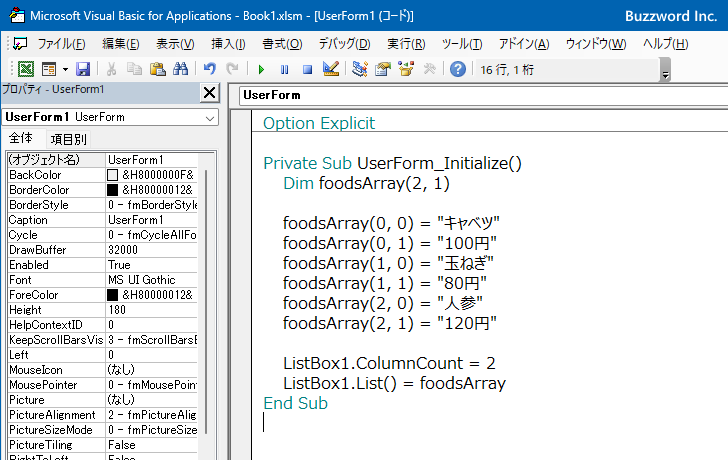
Task: Save Book1.xlsm with the floppy icon
Action: pyautogui.click(x=83, y=69)
